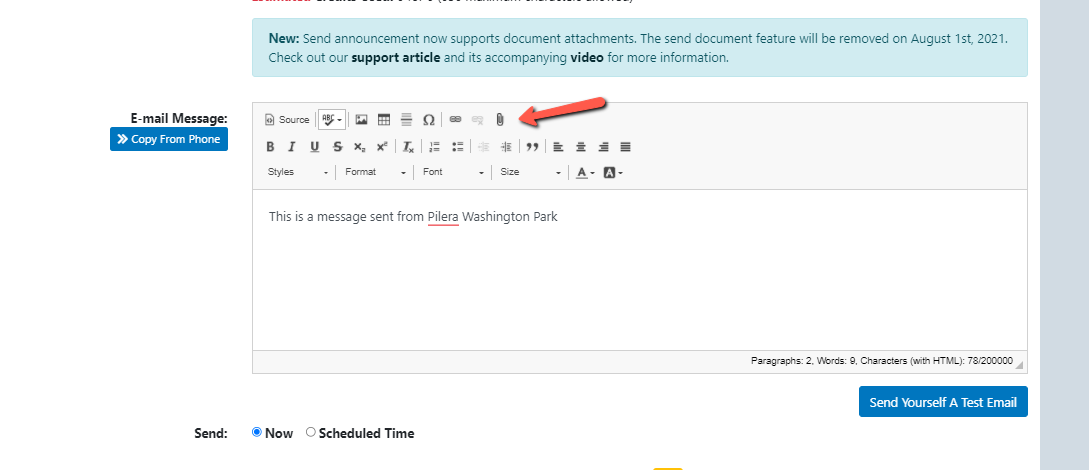This screenshot has height=470, width=1089.
Task: Click the unlink icon
Action: tap(477, 119)
